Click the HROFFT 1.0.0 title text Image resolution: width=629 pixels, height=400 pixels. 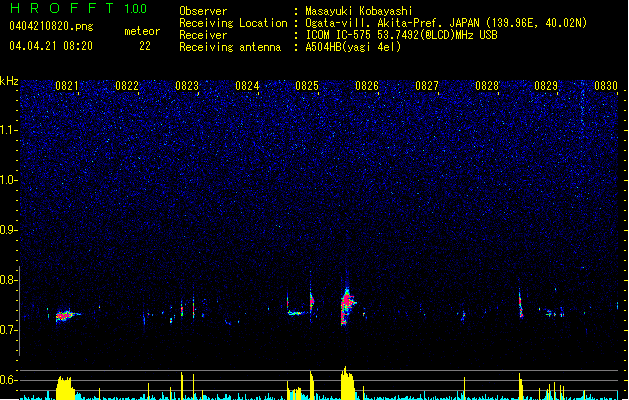click(x=79, y=8)
